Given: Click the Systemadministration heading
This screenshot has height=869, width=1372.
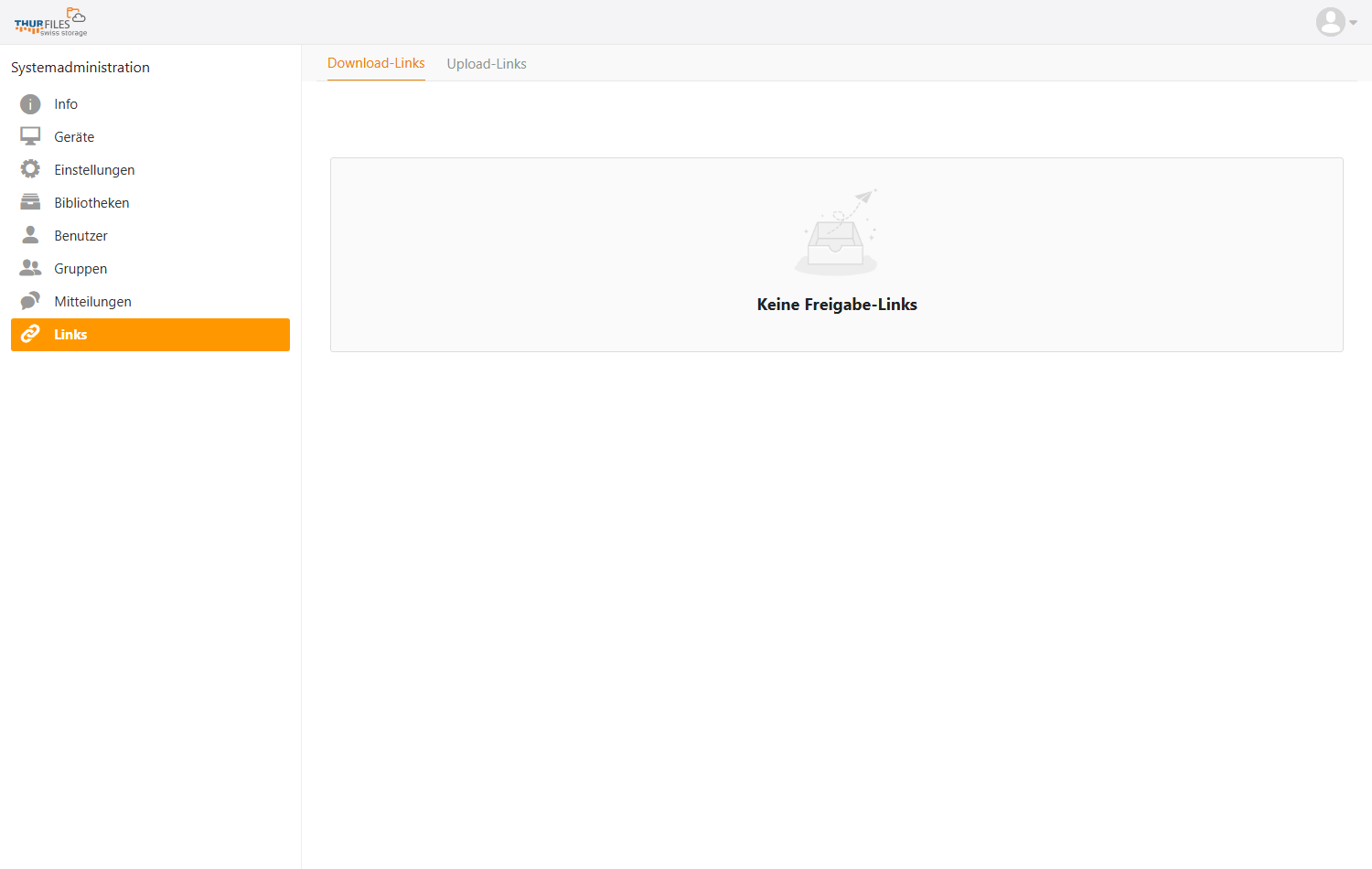Looking at the screenshot, I should pyautogui.click(x=80, y=68).
